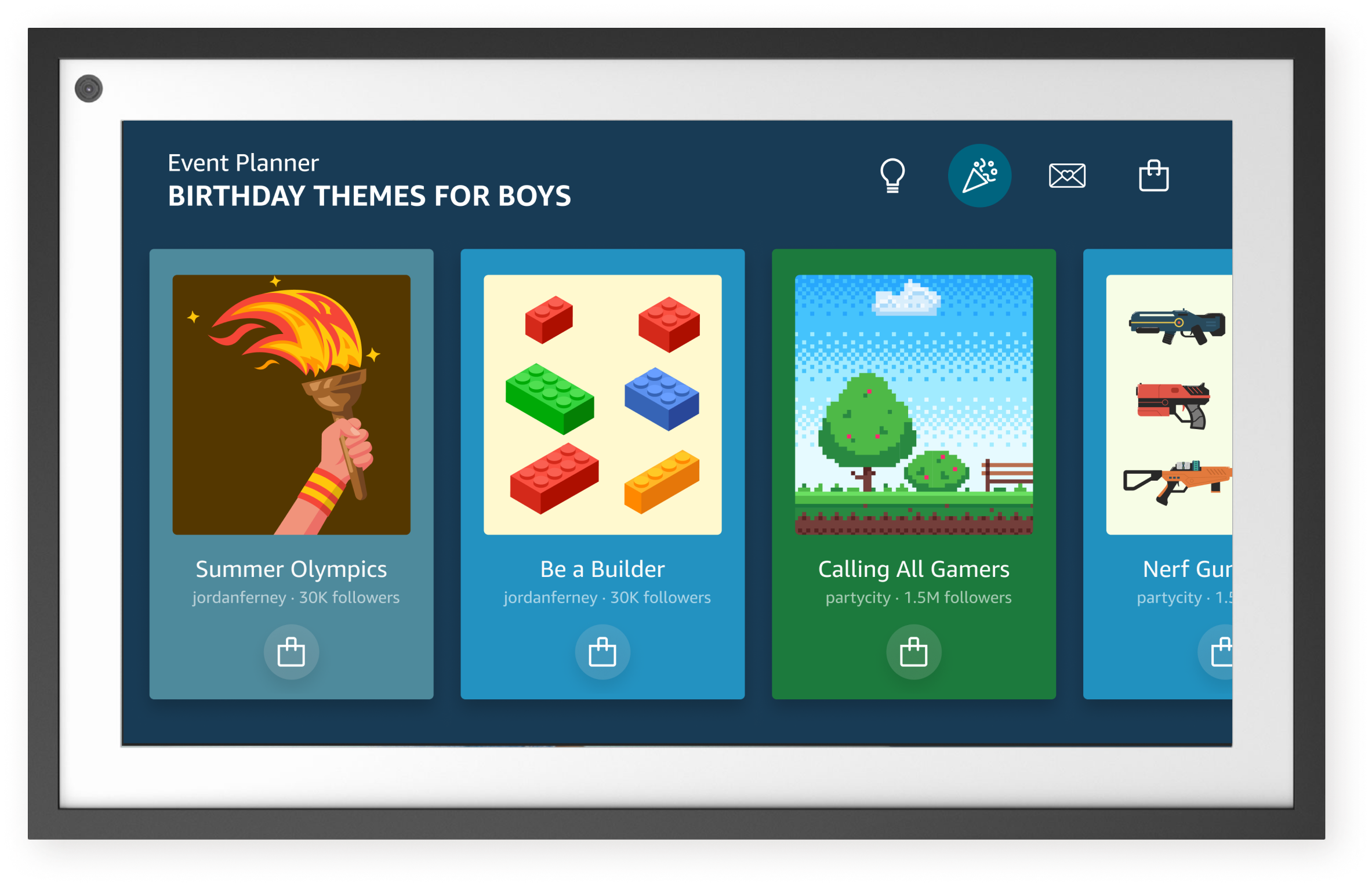Open the pixel park game thumbnail
The image size is (1372, 886).
[x=913, y=404]
